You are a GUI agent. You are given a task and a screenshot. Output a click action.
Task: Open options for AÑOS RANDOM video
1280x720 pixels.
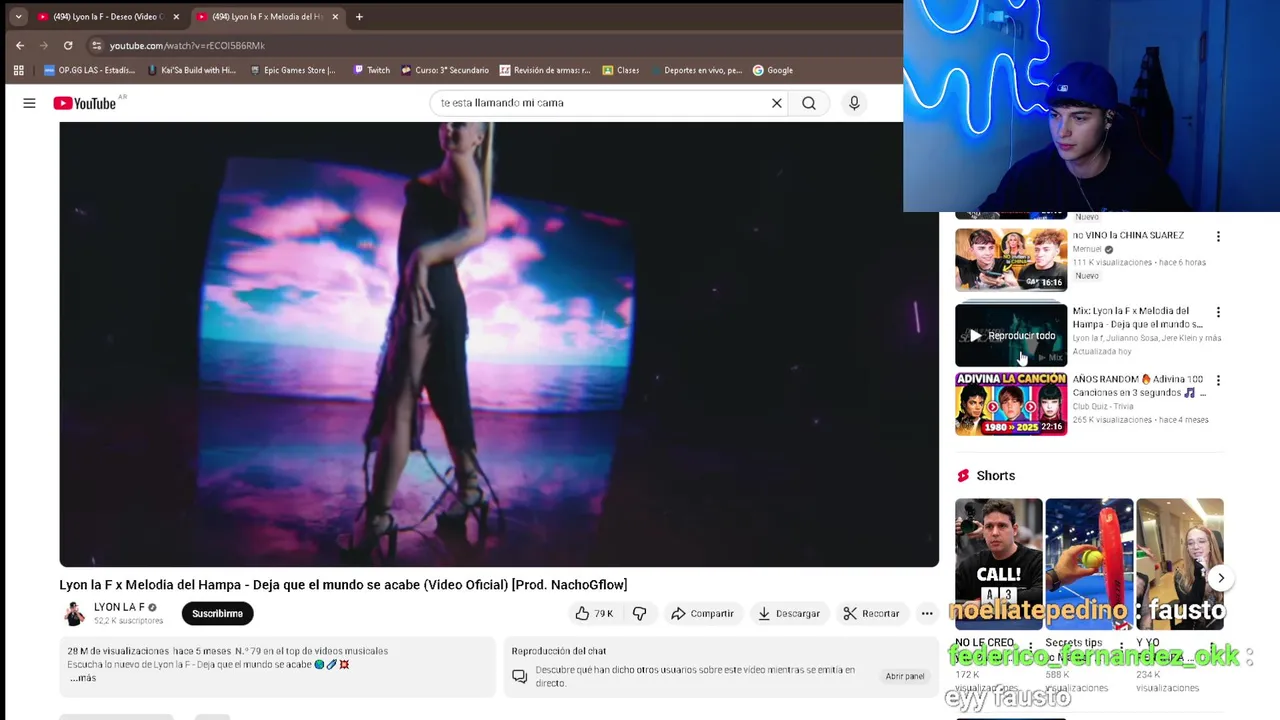tap(1218, 380)
